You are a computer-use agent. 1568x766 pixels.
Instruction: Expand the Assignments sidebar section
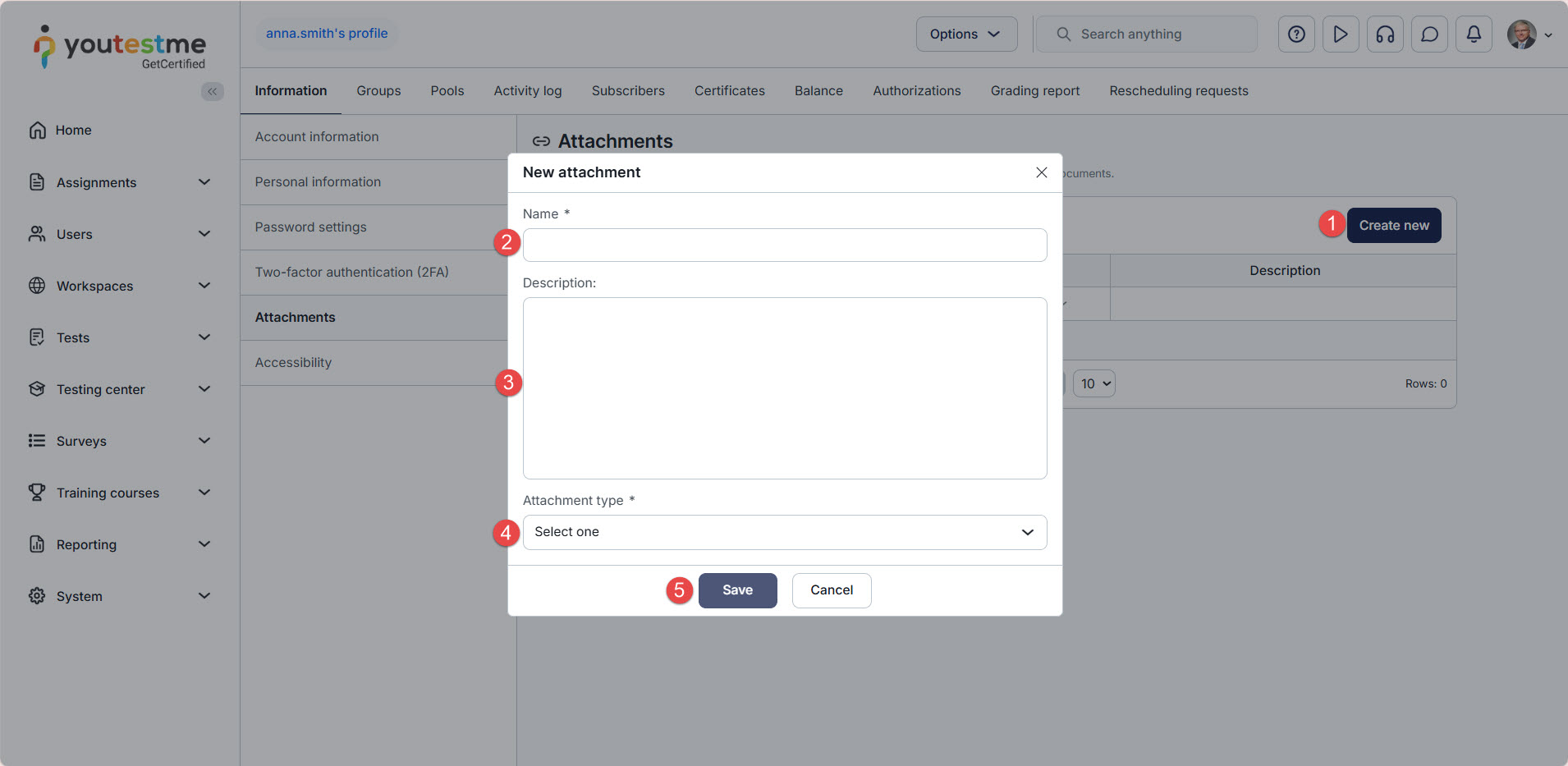click(204, 182)
